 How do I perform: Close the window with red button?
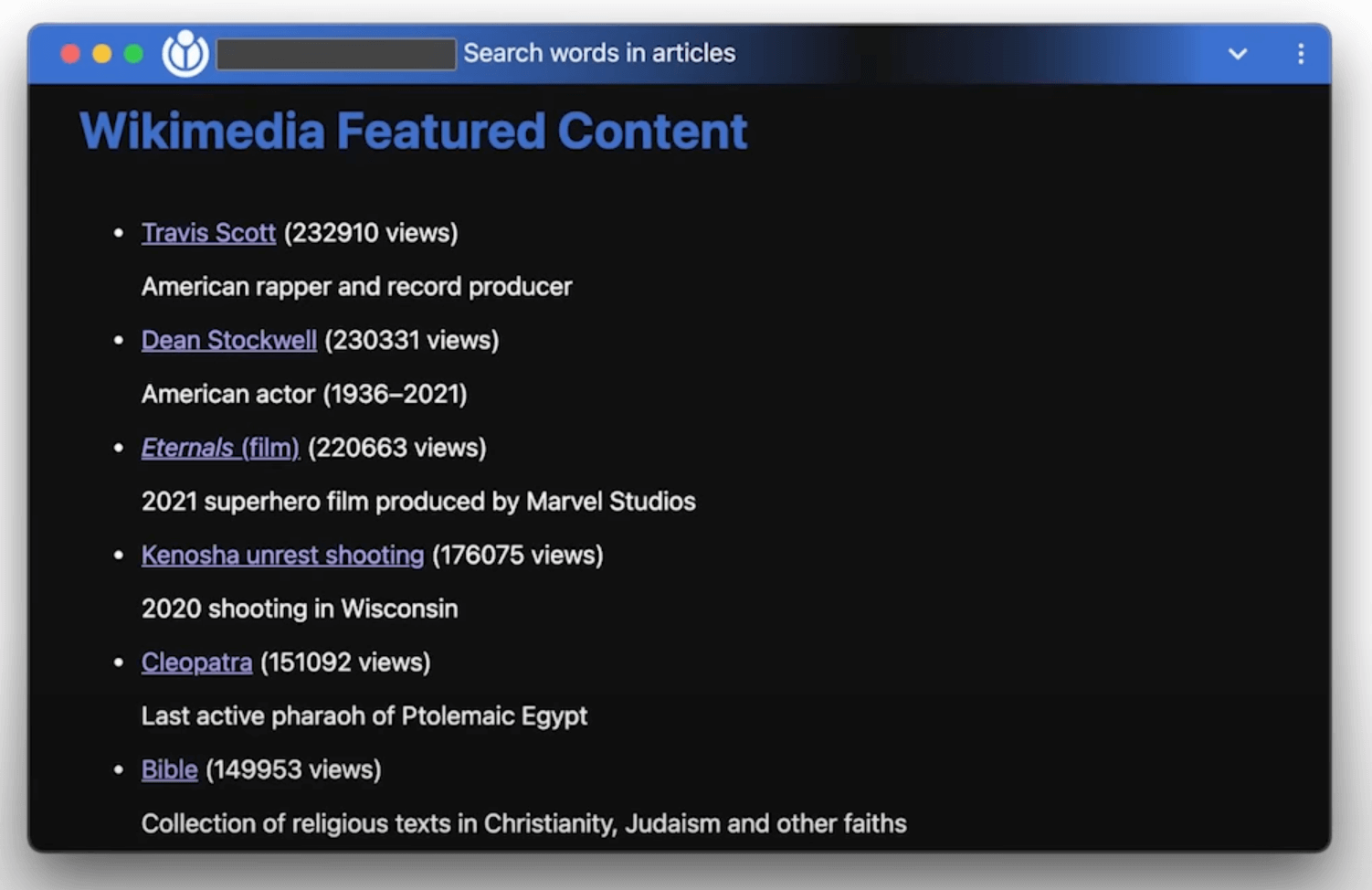click(70, 54)
